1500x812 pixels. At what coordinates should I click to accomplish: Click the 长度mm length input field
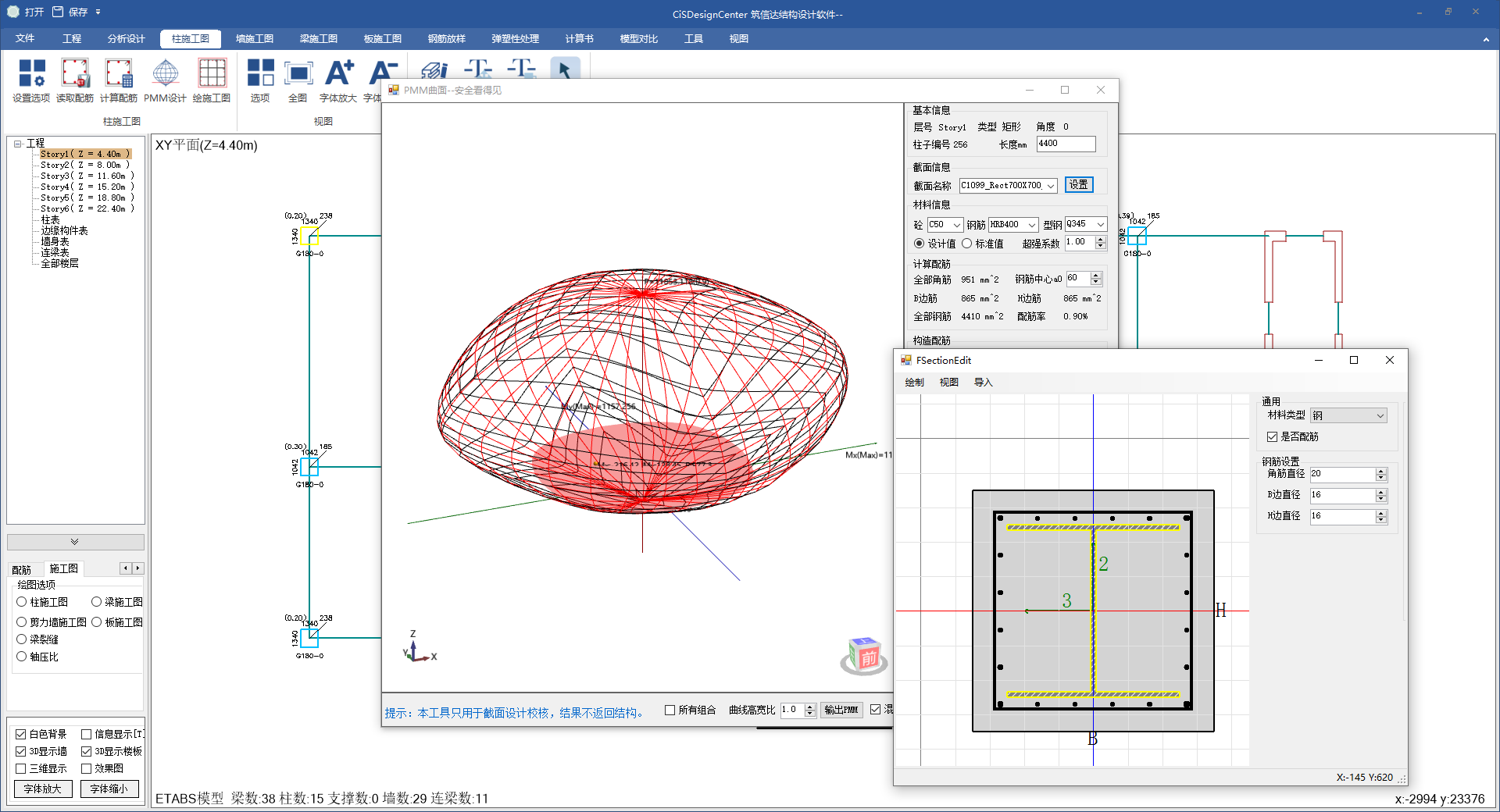[1066, 144]
